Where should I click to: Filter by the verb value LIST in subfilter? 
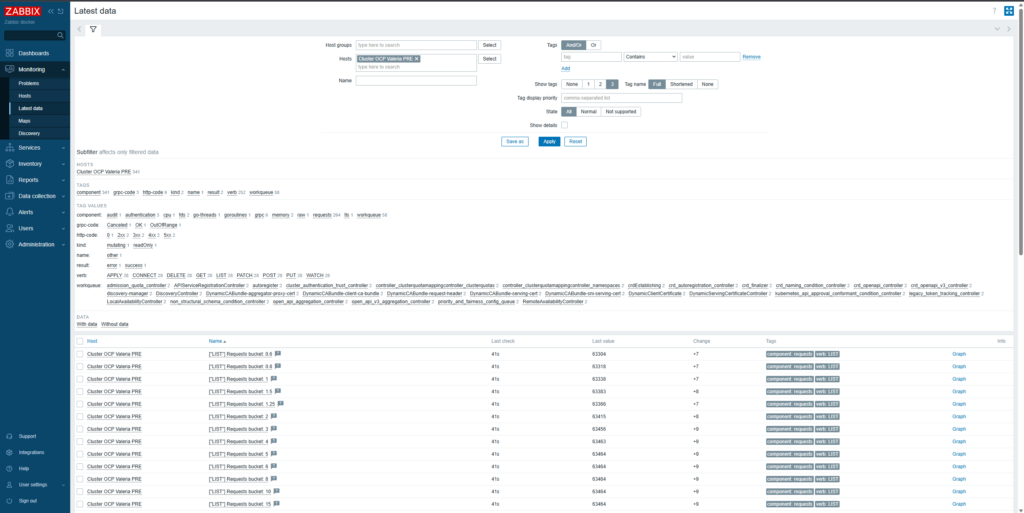coord(220,275)
